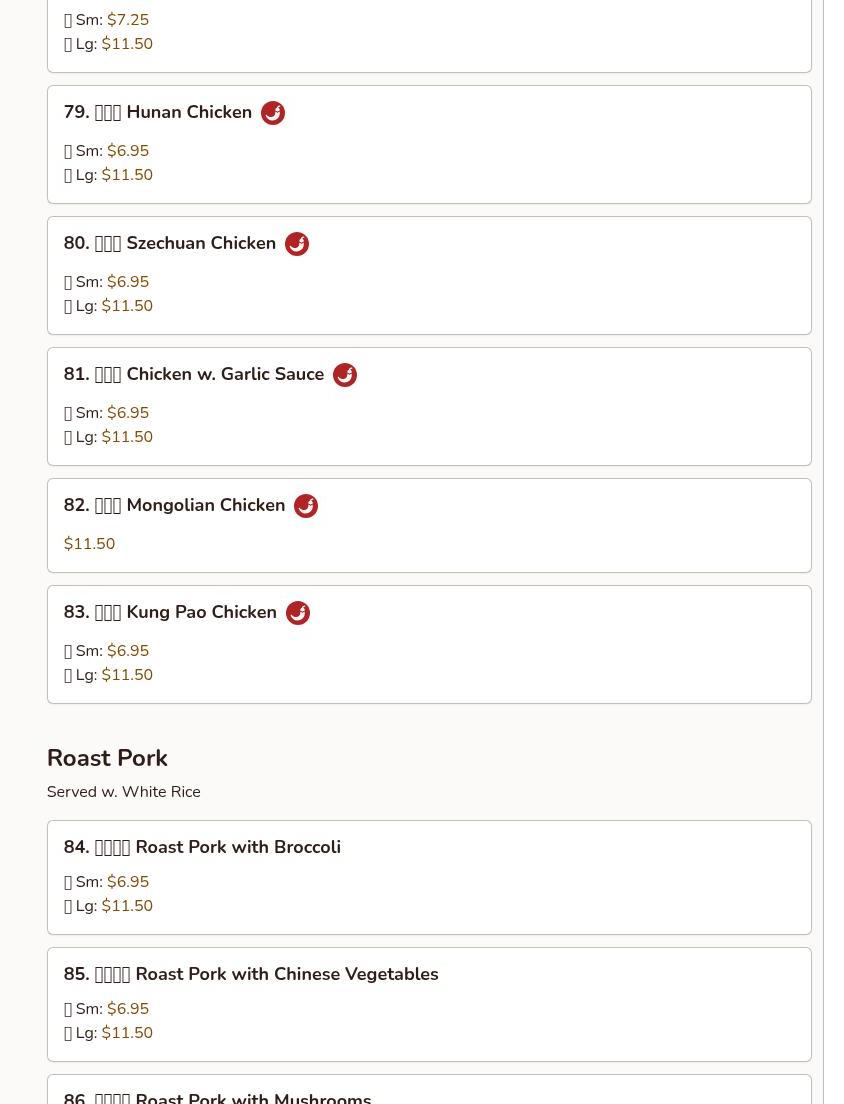Click spicy icon next to Chicken w. Garlic Sauce
This screenshot has height=1104, width=844.
[x=344, y=375]
